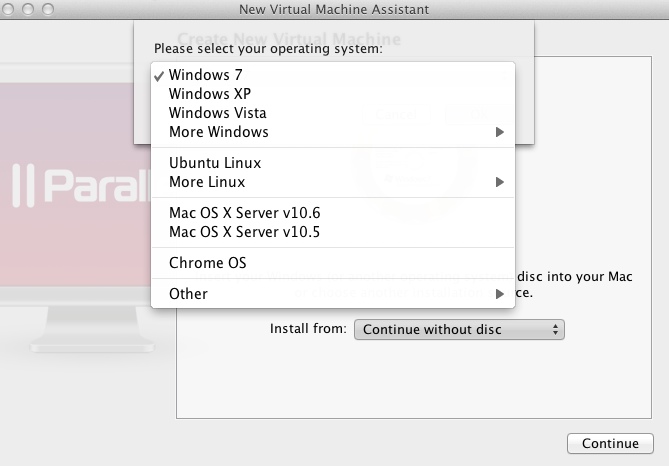Minimize the assistant window
Screen dimensions: 669x466
click(x=28, y=9)
